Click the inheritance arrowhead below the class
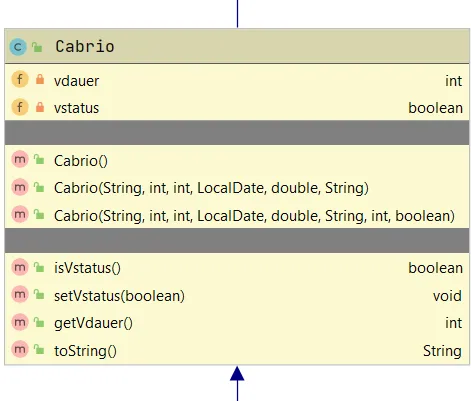471x401 pixels. click(237, 374)
